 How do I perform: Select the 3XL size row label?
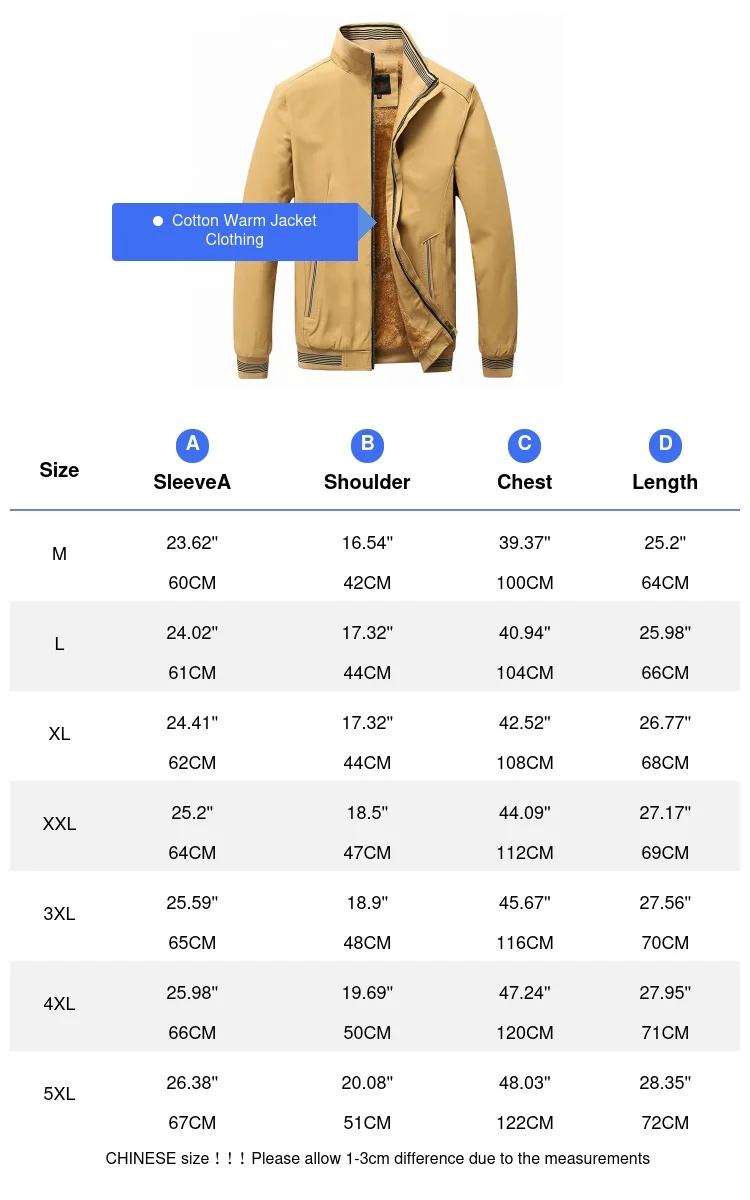coord(59,914)
